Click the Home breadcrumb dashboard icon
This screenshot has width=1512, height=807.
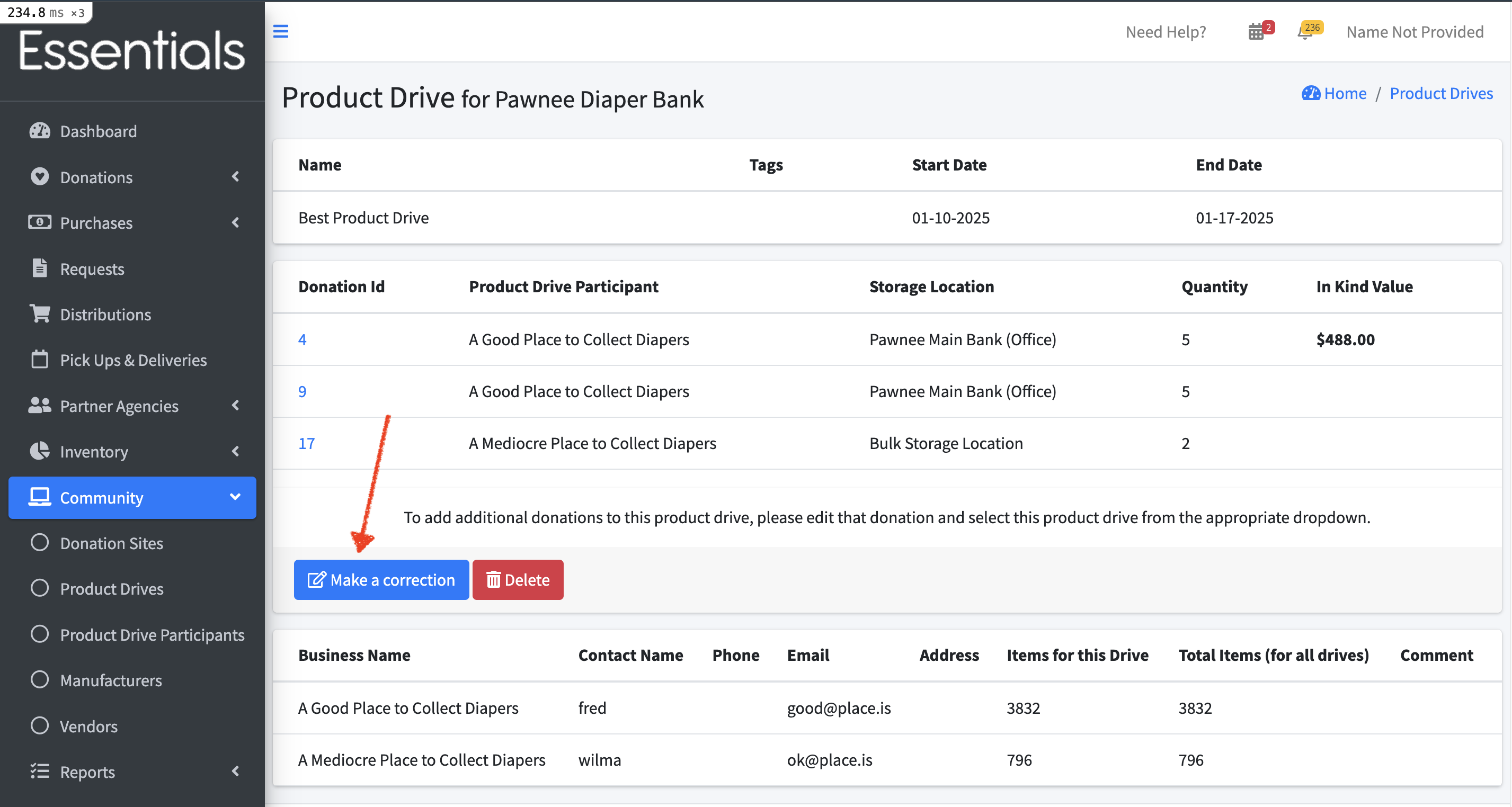click(x=1311, y=93)
